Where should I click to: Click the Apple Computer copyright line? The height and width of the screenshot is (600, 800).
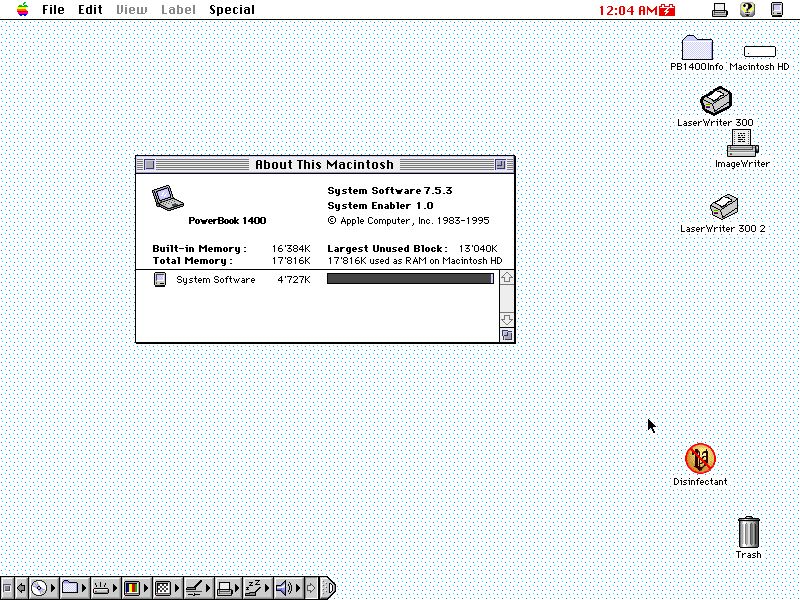(x=409, y=220)
